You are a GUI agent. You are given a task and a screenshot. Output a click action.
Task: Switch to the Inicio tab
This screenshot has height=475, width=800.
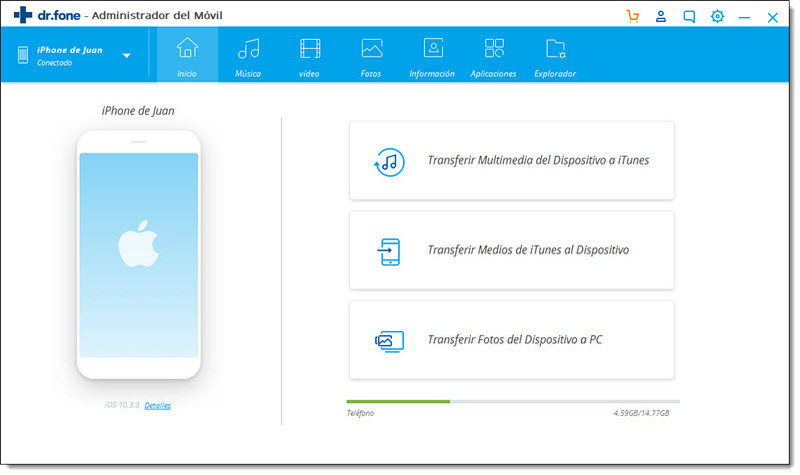187,55
